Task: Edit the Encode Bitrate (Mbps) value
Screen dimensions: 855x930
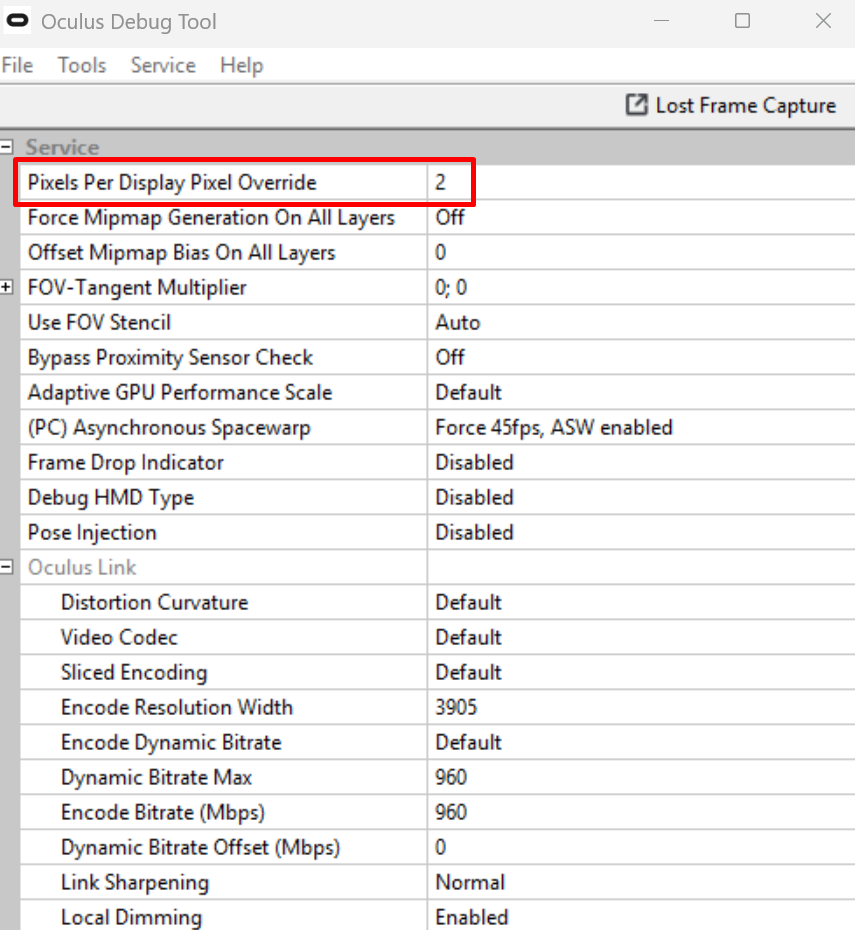Action: point(640,812)
